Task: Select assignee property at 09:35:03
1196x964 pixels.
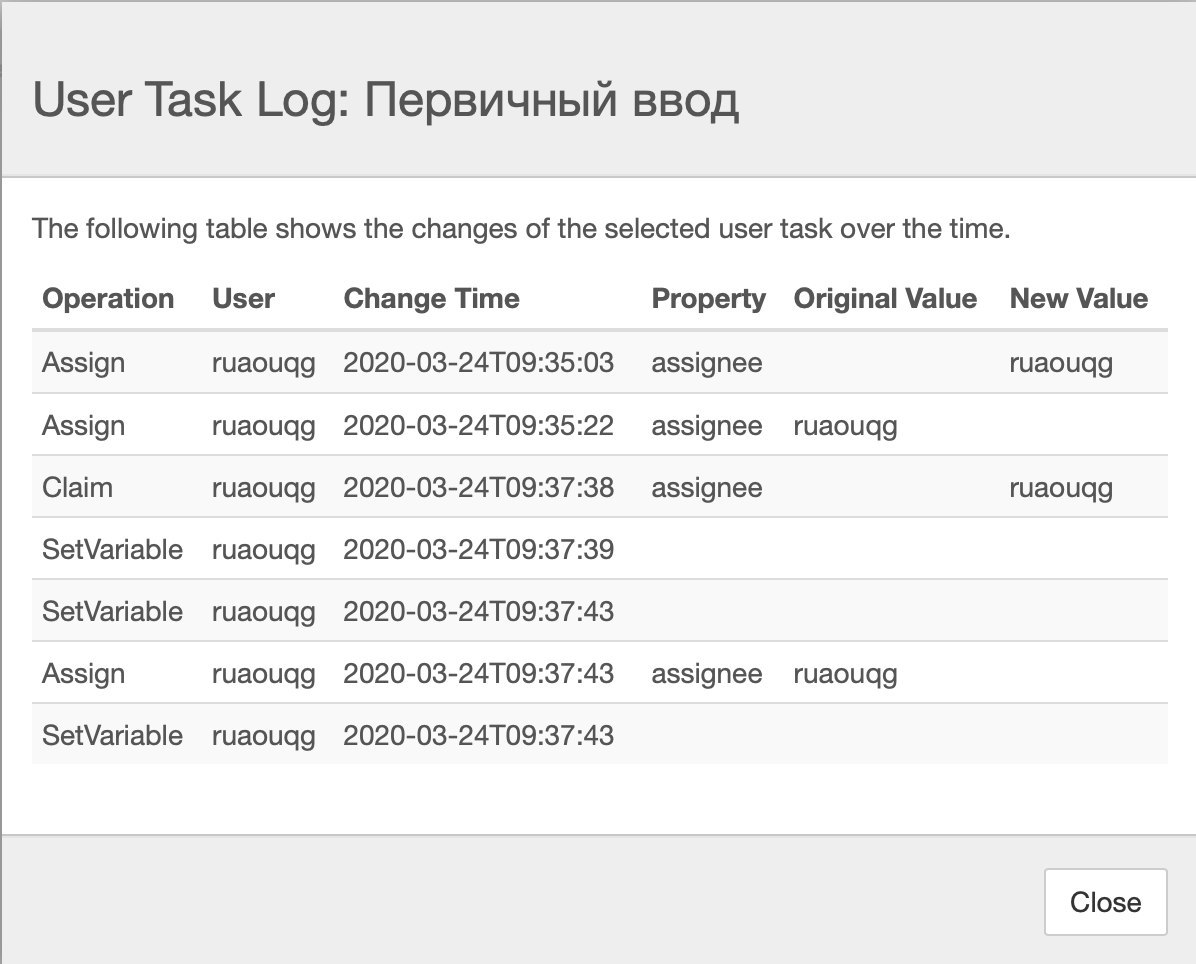Action: pyautogui.click(x=706, y=363)
